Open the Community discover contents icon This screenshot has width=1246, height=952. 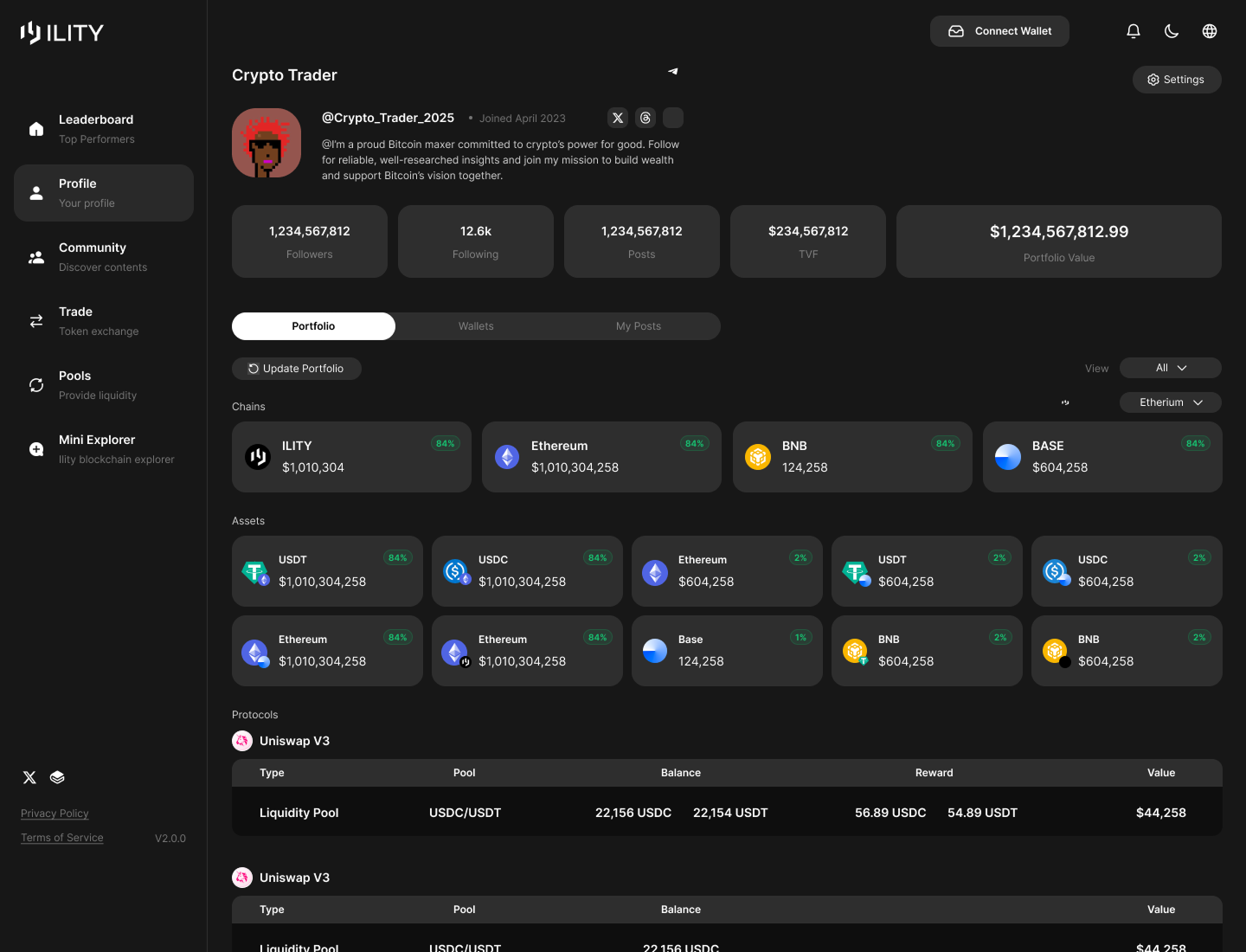pyautogui.click(x=35, y=256)
